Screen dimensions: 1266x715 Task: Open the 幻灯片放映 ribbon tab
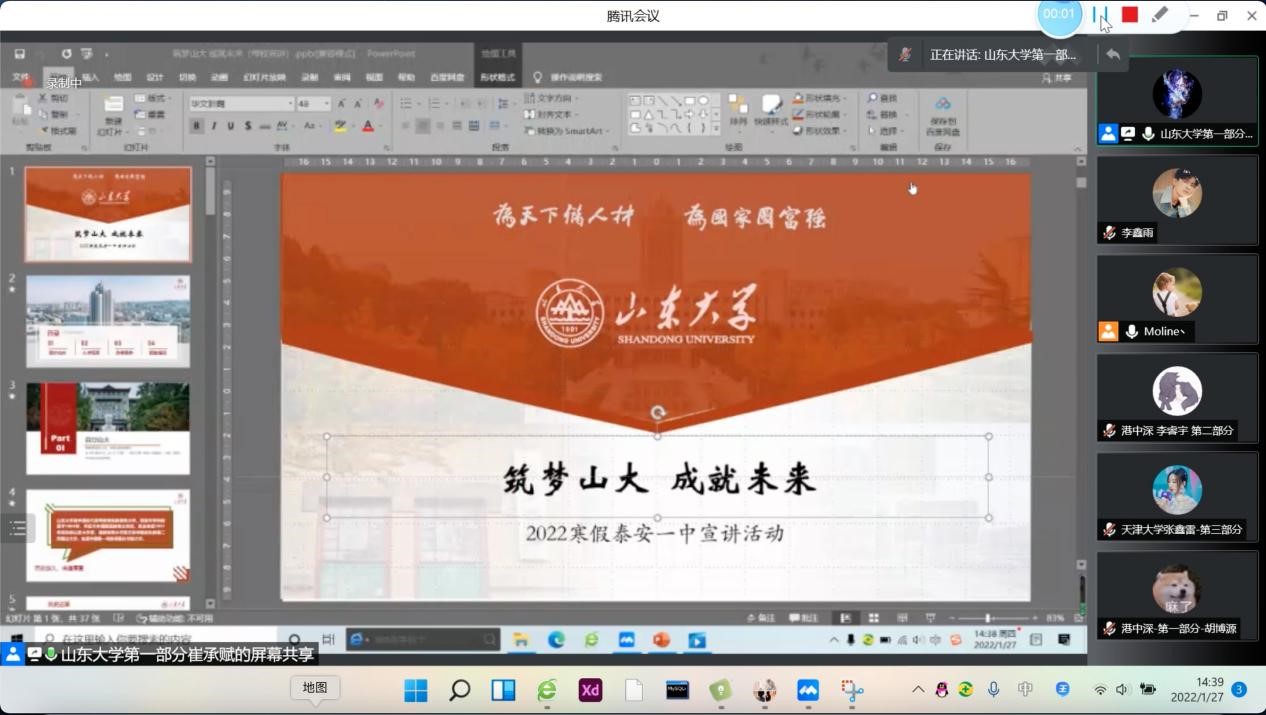pyautogui.click(x=264, y=78)
